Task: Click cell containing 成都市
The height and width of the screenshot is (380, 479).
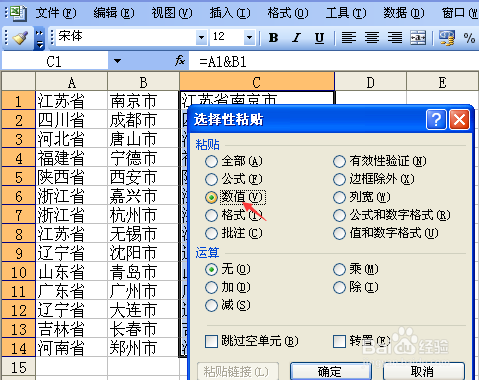Action: [143, 120]
